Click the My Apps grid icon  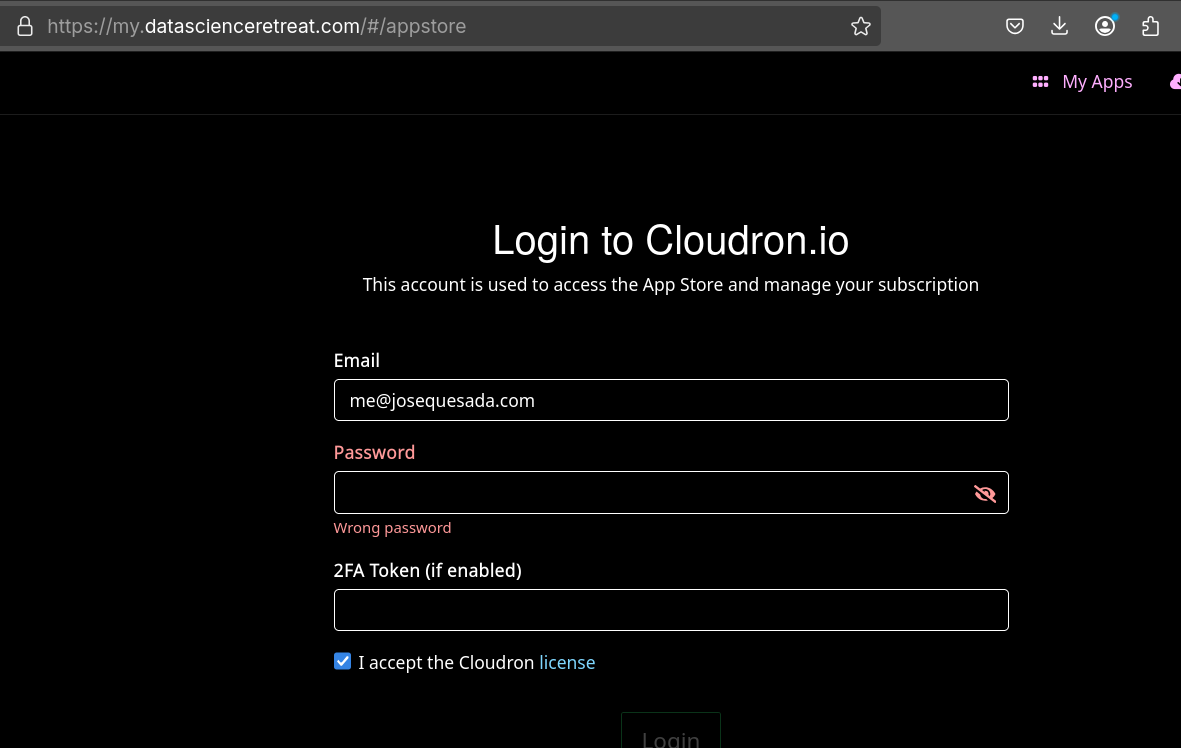[1040, 81]
